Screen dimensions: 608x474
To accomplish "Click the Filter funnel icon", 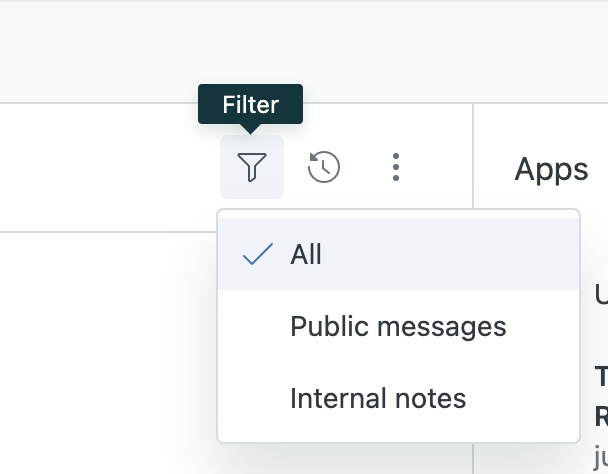I will pyautogui.click(x=252, y=167).
